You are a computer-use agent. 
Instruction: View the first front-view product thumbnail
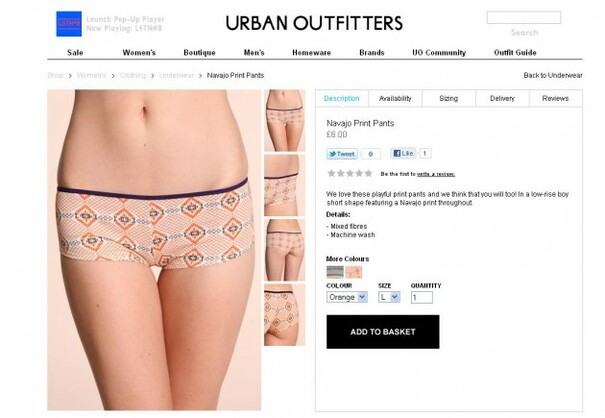(284, 120)
